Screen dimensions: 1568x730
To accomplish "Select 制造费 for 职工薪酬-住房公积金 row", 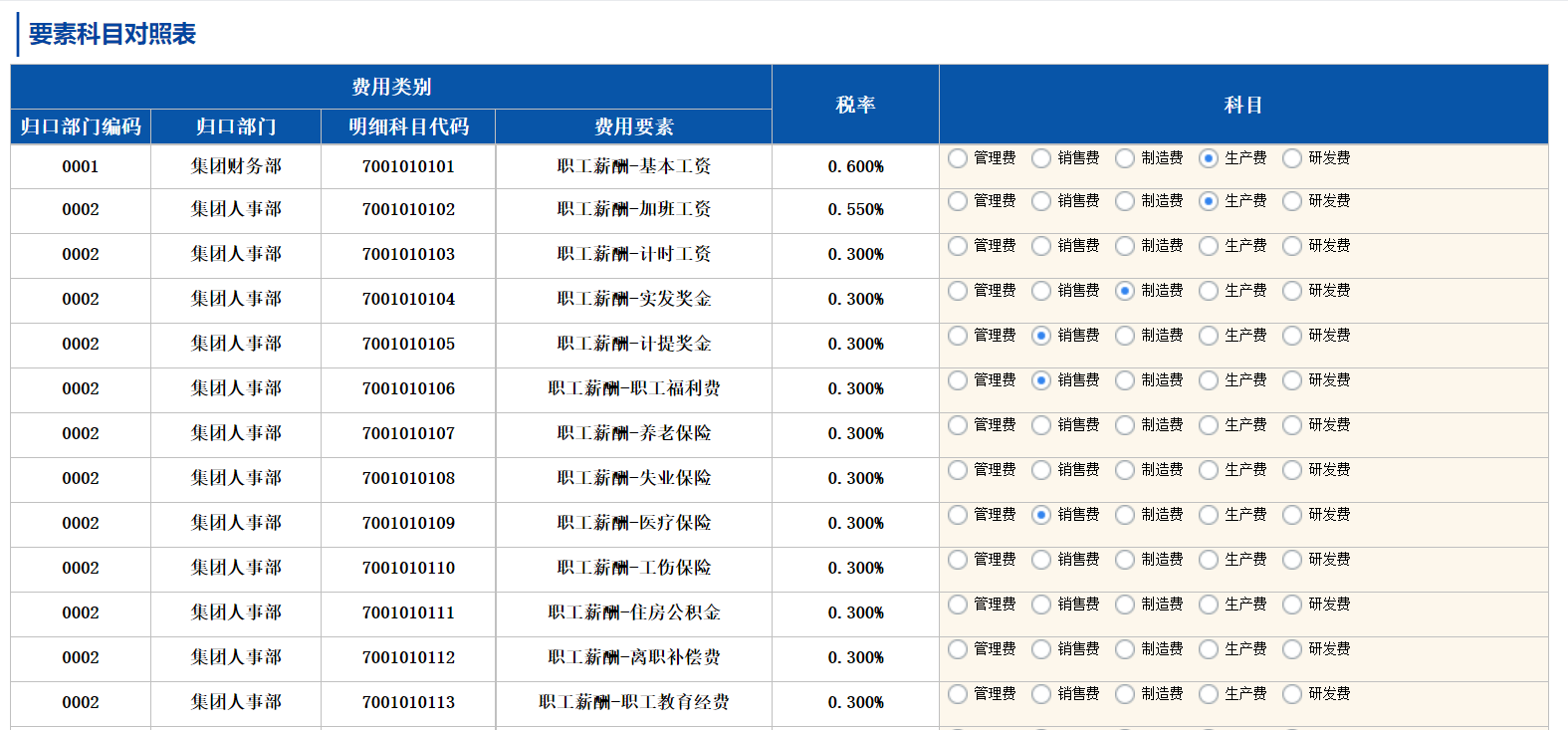I will (1125, 605).
